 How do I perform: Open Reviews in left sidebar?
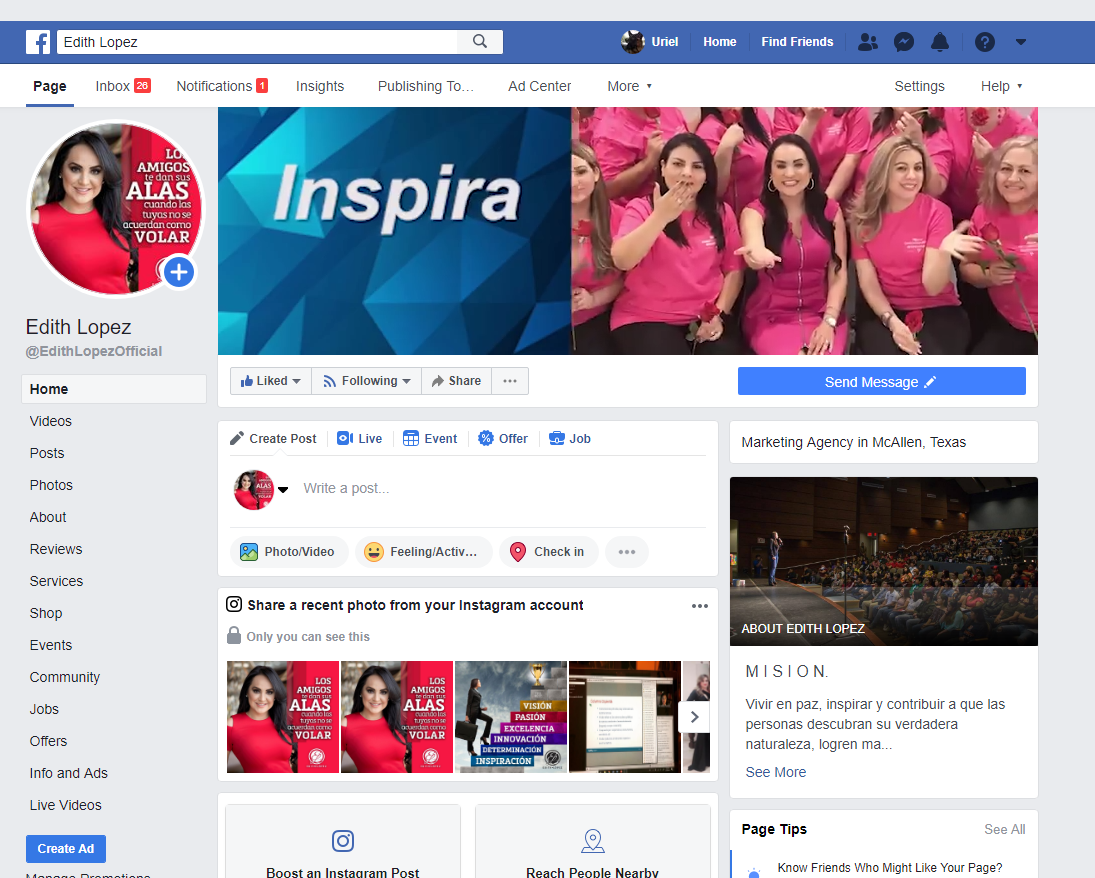[x=56, y=550]
